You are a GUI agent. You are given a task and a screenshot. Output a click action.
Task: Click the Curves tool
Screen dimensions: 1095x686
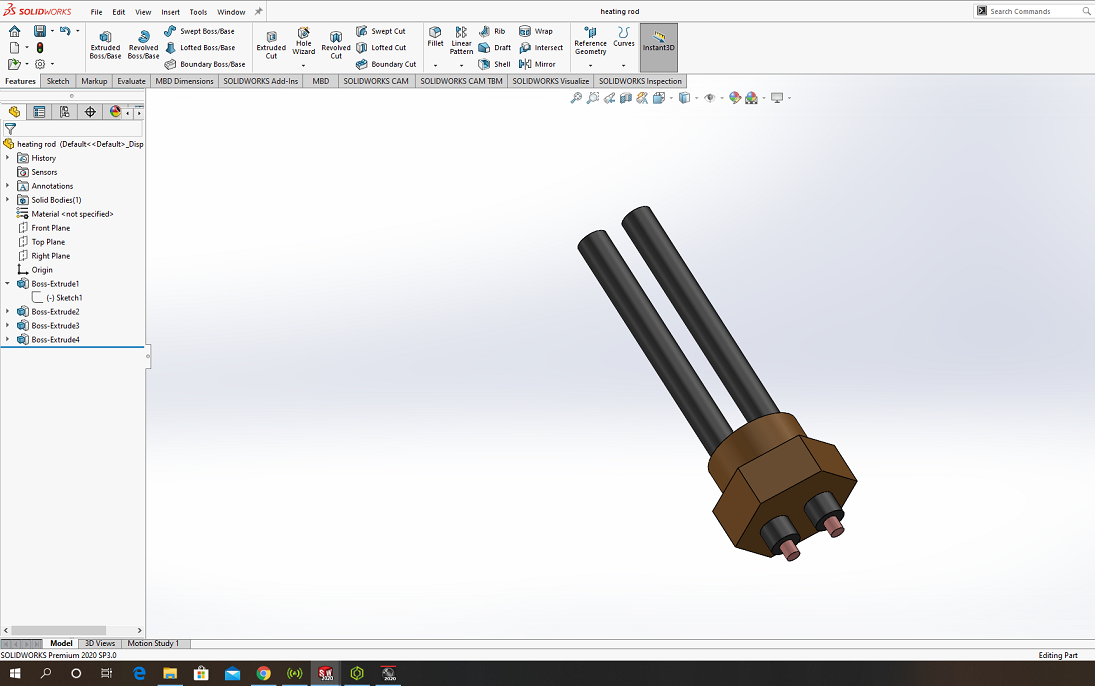coord(624,37)
